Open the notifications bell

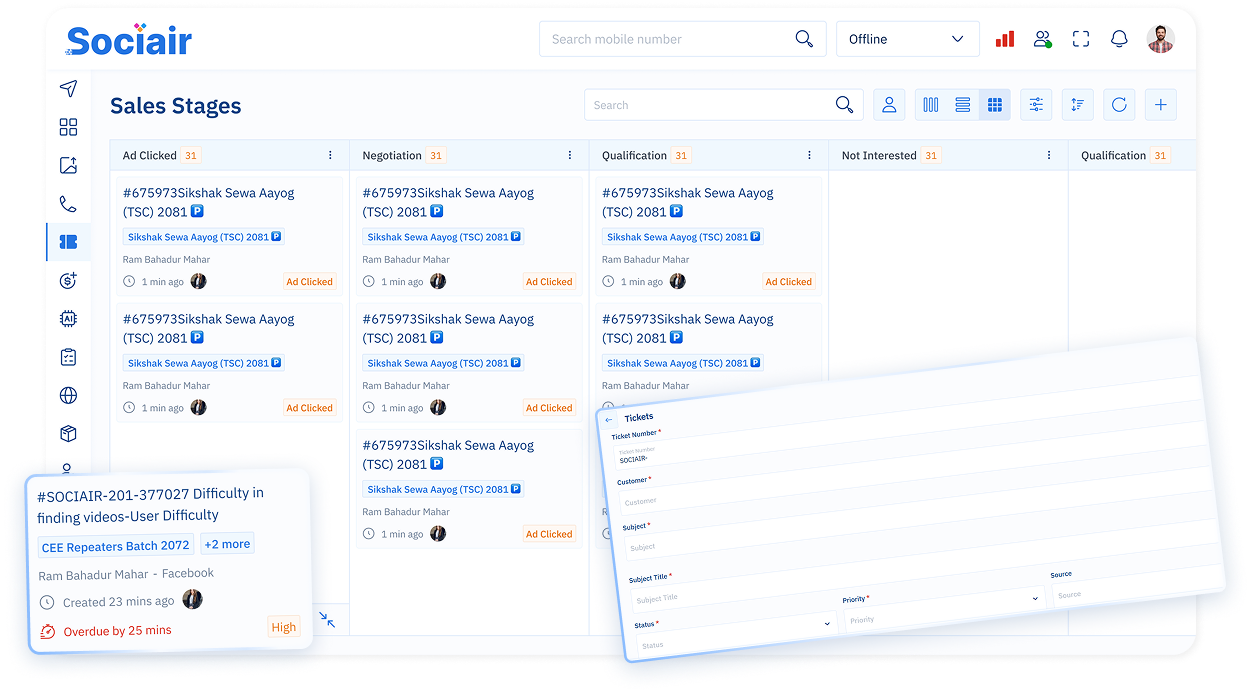coord(1119,39)
